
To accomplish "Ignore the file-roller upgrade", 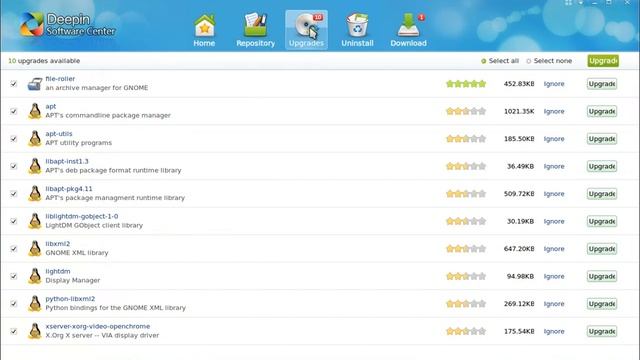I will [x=554, y=84].
